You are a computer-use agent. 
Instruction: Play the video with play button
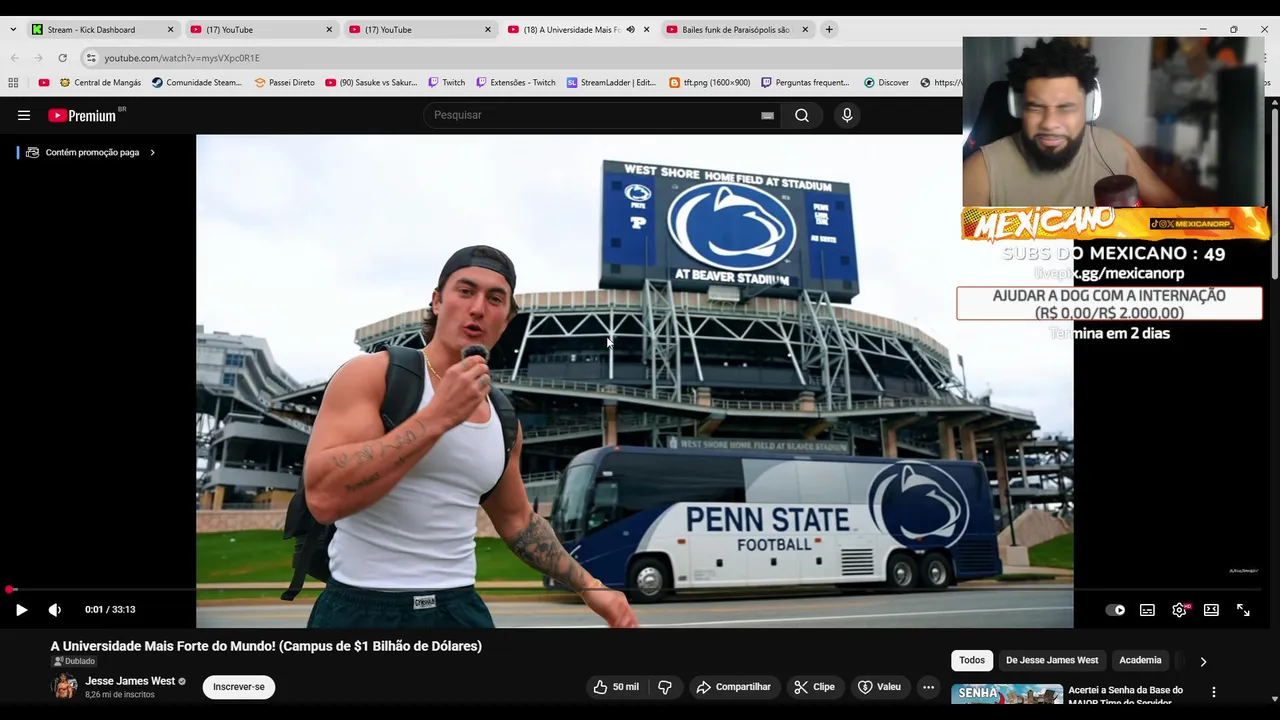click(x=21, y=610)
